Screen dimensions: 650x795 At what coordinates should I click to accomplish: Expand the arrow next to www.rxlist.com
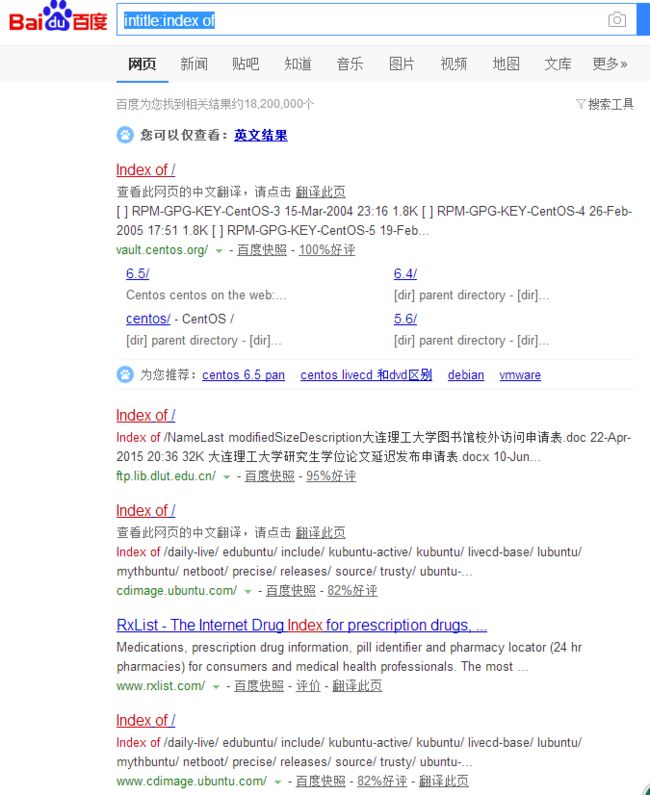[216, 686]
